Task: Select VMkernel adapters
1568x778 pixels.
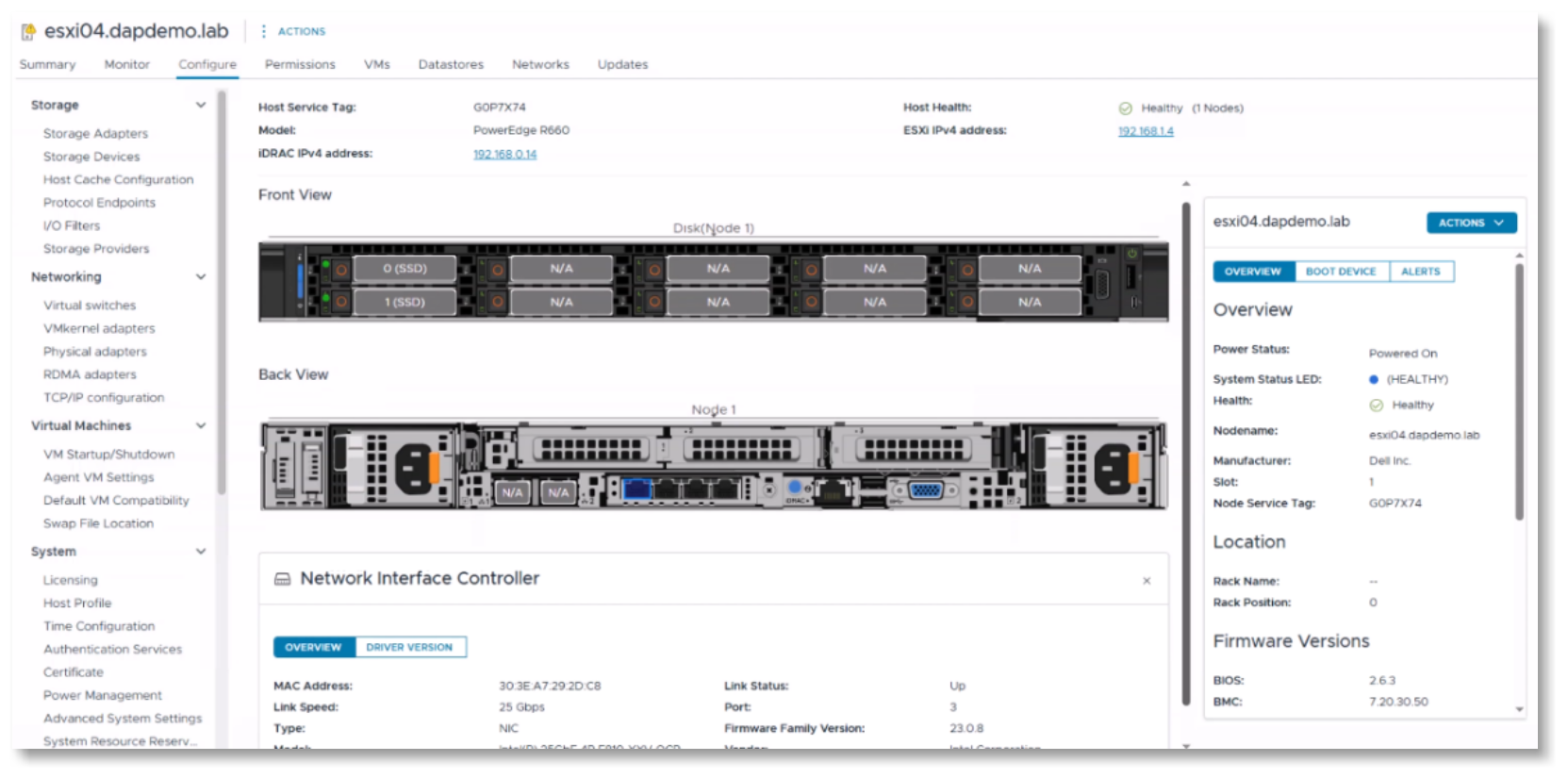Action: [99, 328]
